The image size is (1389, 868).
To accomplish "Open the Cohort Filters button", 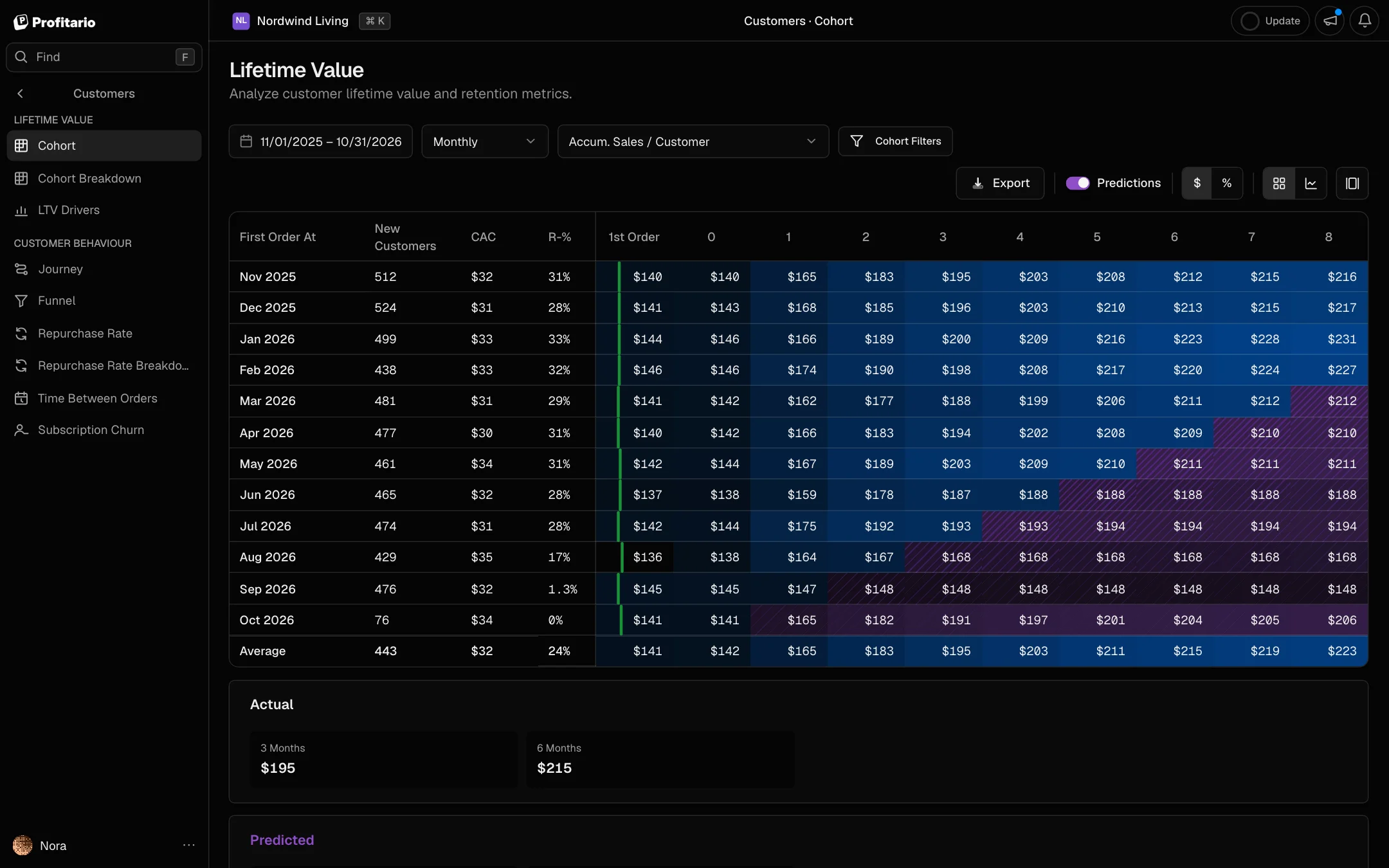I will pos(895,141).
